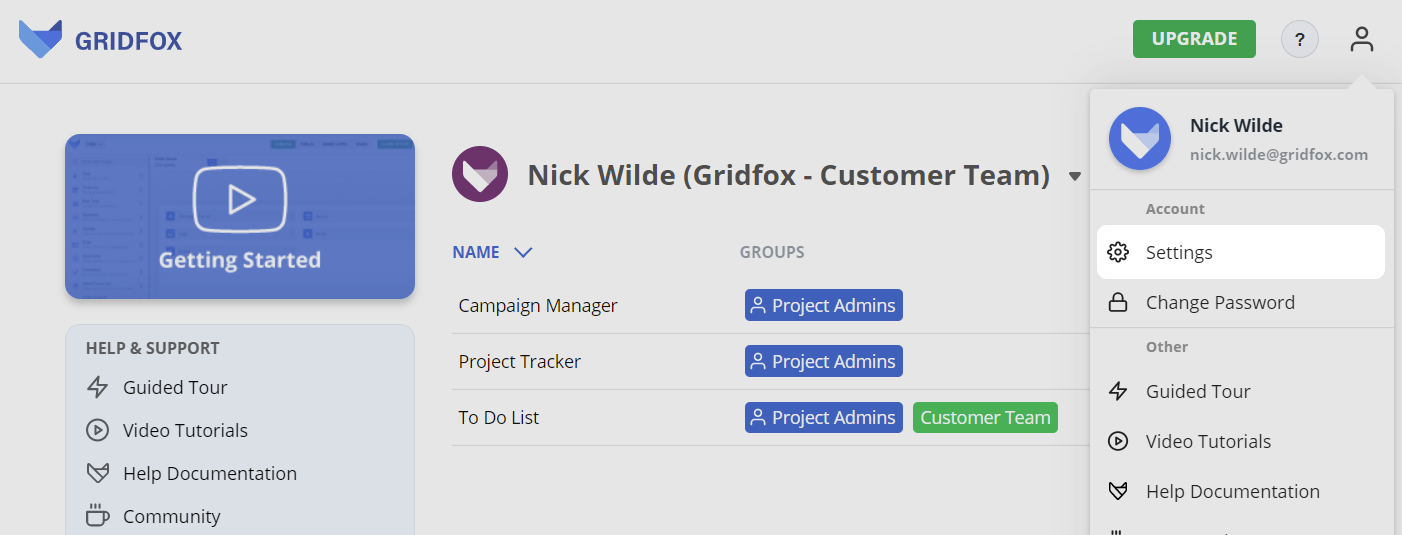Open the Campaign Manager project
This screenshot has width=1402, height=535.
538,306
